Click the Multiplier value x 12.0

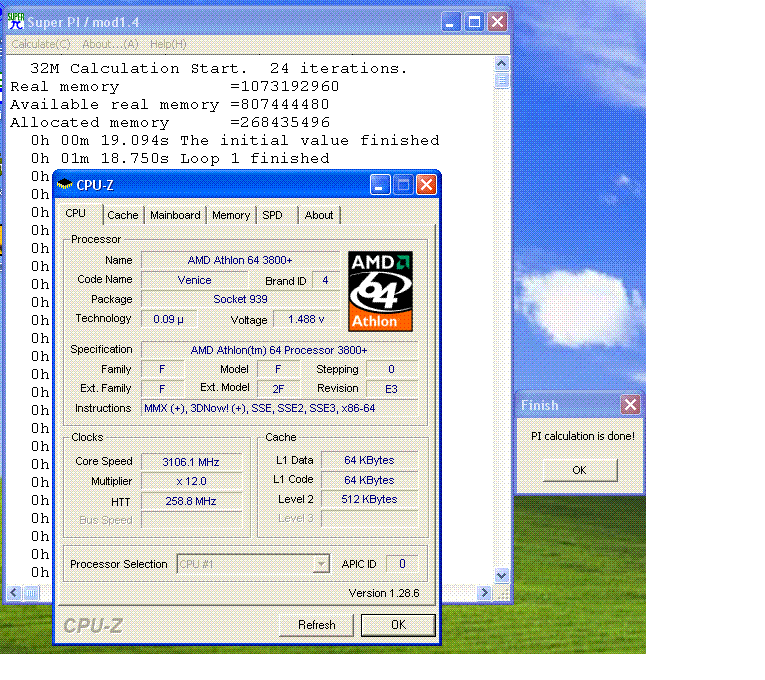coord(191,481)
